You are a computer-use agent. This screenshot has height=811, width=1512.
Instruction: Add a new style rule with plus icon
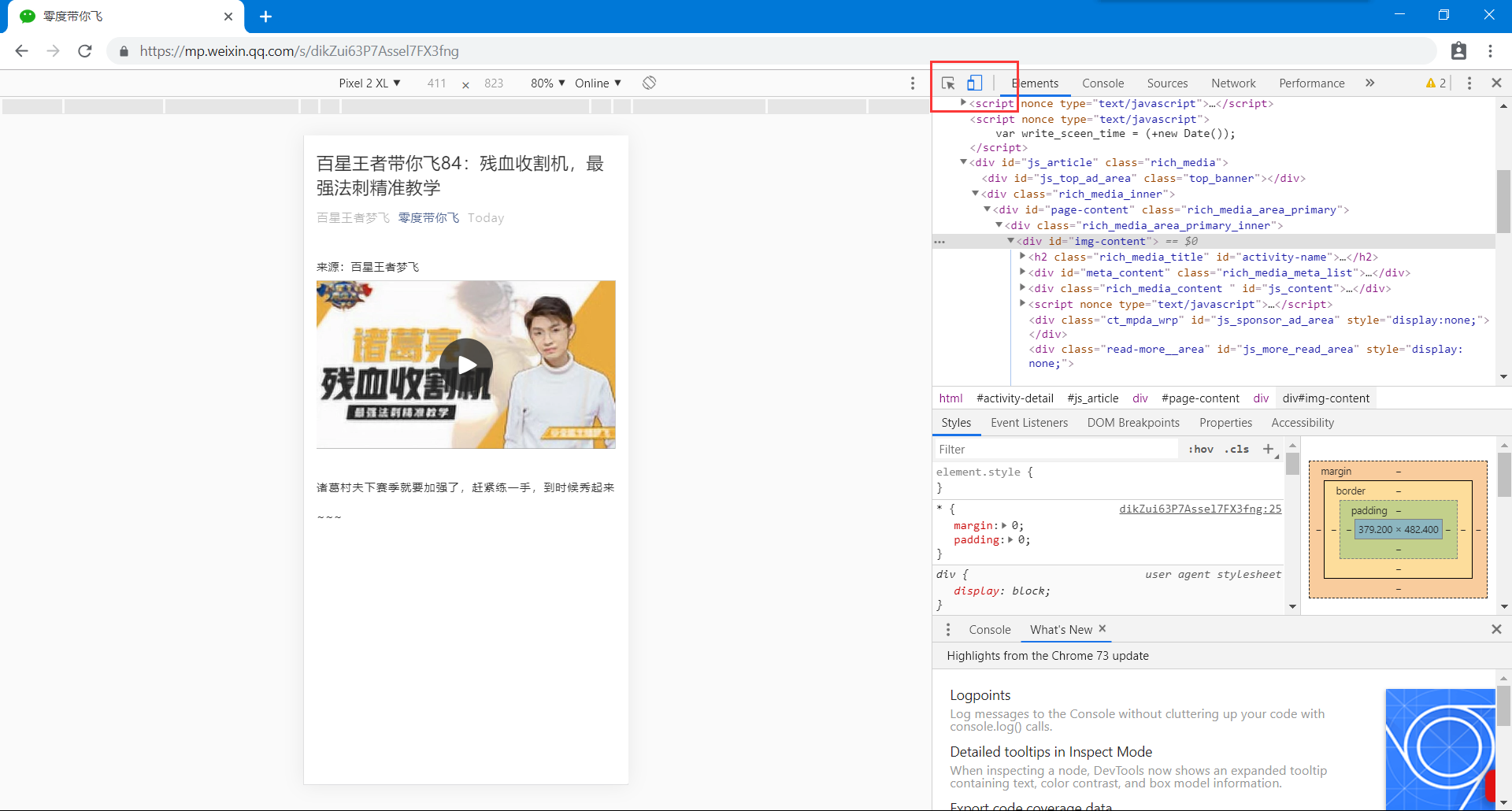[x=1268, y=449]
